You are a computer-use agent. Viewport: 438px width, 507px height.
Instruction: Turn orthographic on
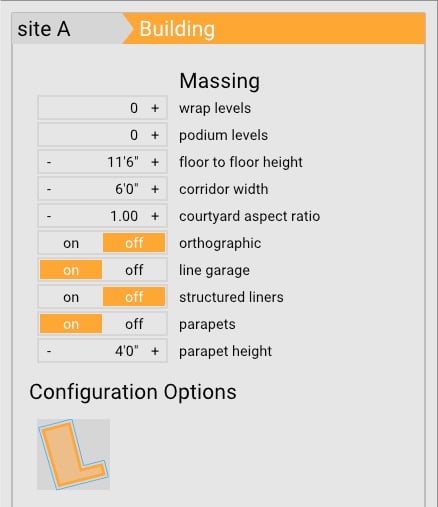pos(71,243)
